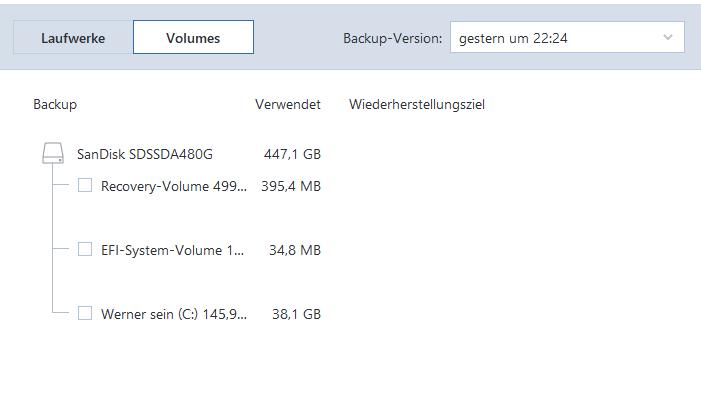Click the Recovery-Volume 499... label
The height and width of the screenshot is (395, 701).
tap(173, 186)
